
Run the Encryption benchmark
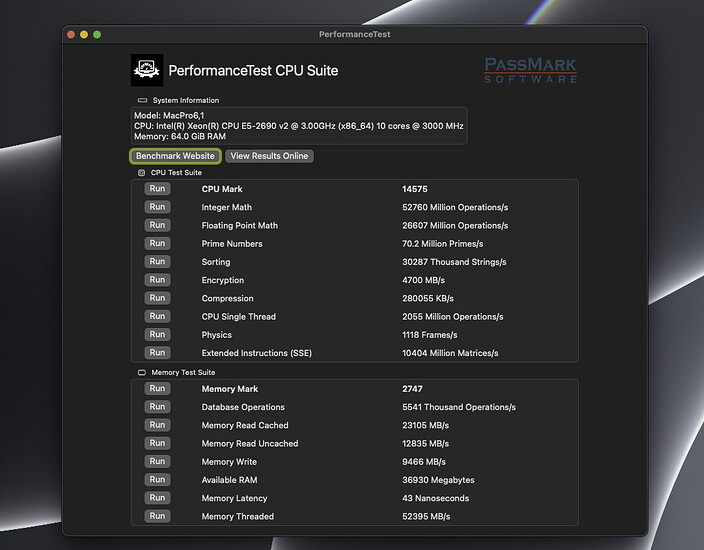point(157,280)
